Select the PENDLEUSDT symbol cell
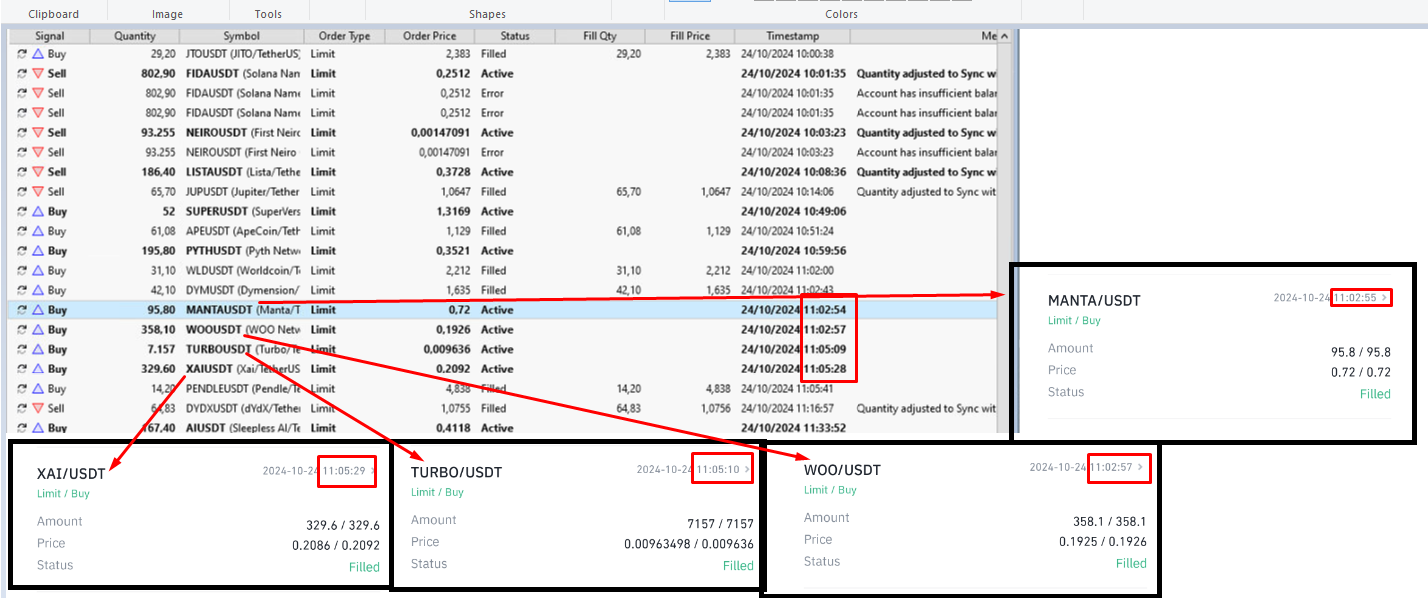 [x=243, y=389]
